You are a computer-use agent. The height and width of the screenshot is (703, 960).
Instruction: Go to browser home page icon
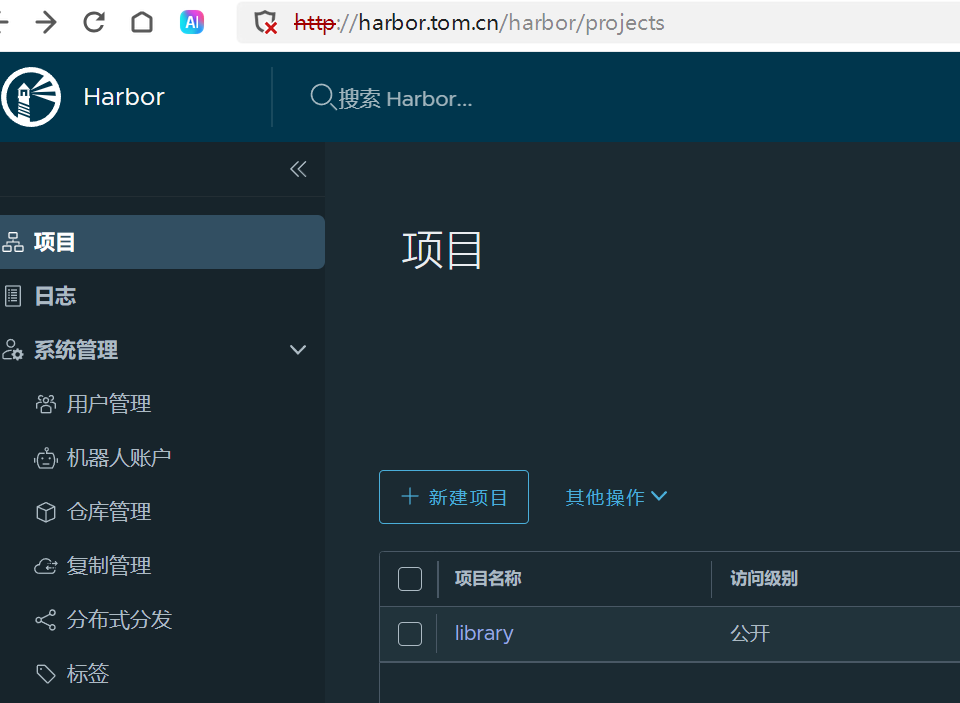[142, 23]
